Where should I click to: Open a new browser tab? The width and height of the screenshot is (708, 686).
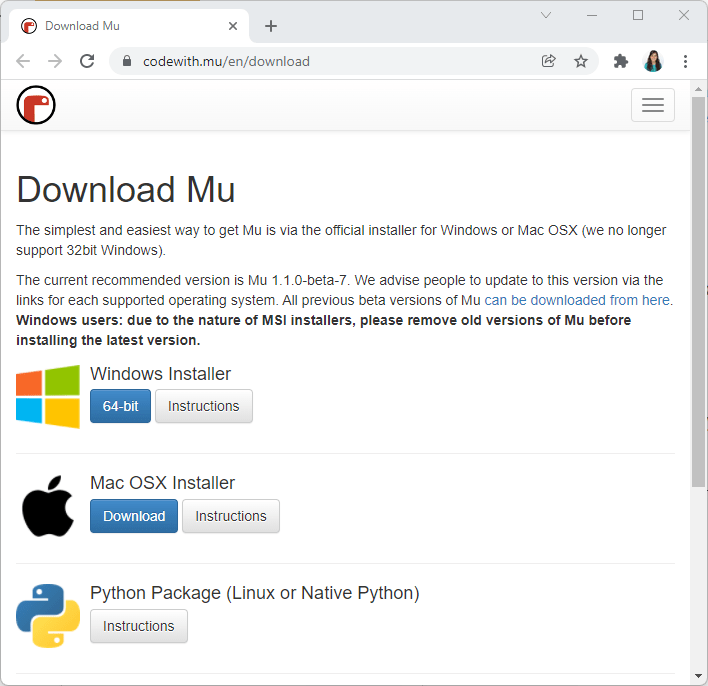point(271,26)
